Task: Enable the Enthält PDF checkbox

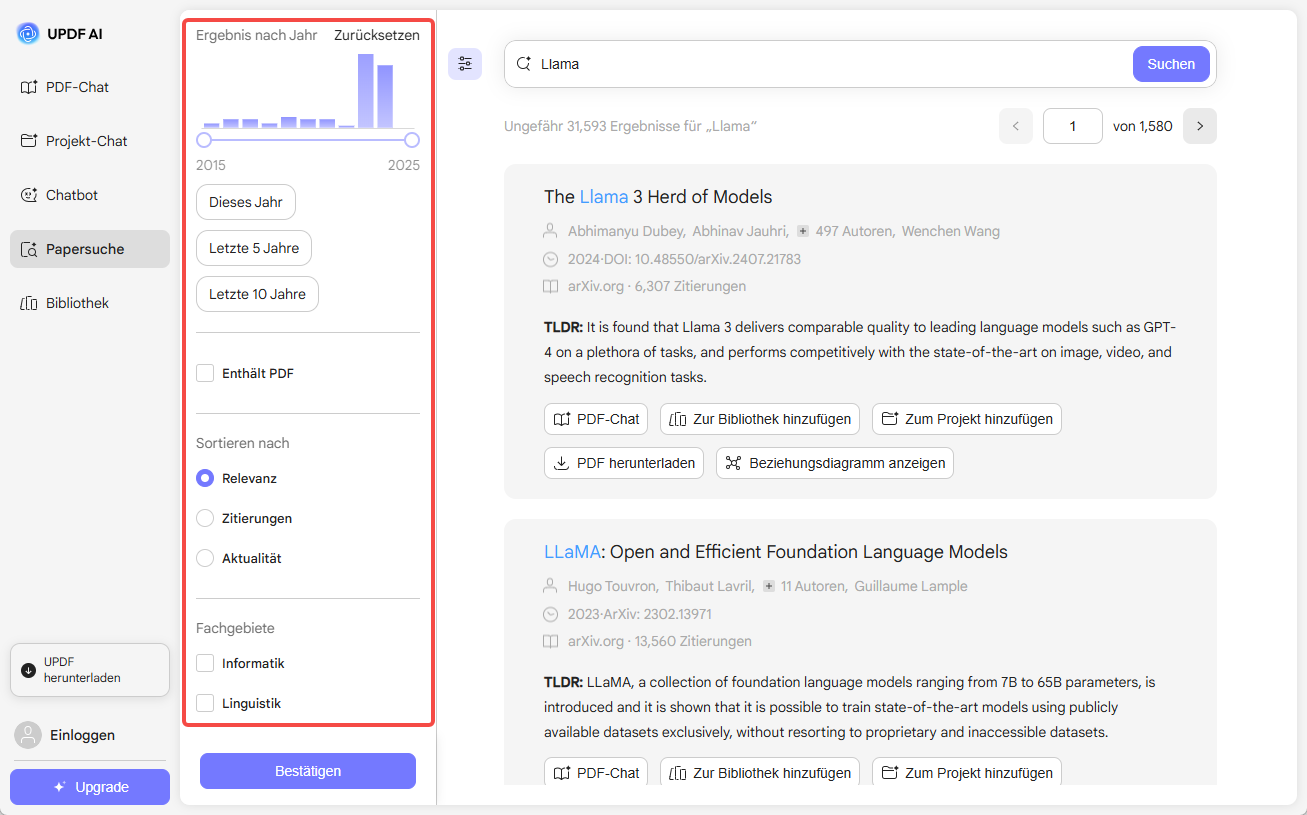Action: pos(205,373)
